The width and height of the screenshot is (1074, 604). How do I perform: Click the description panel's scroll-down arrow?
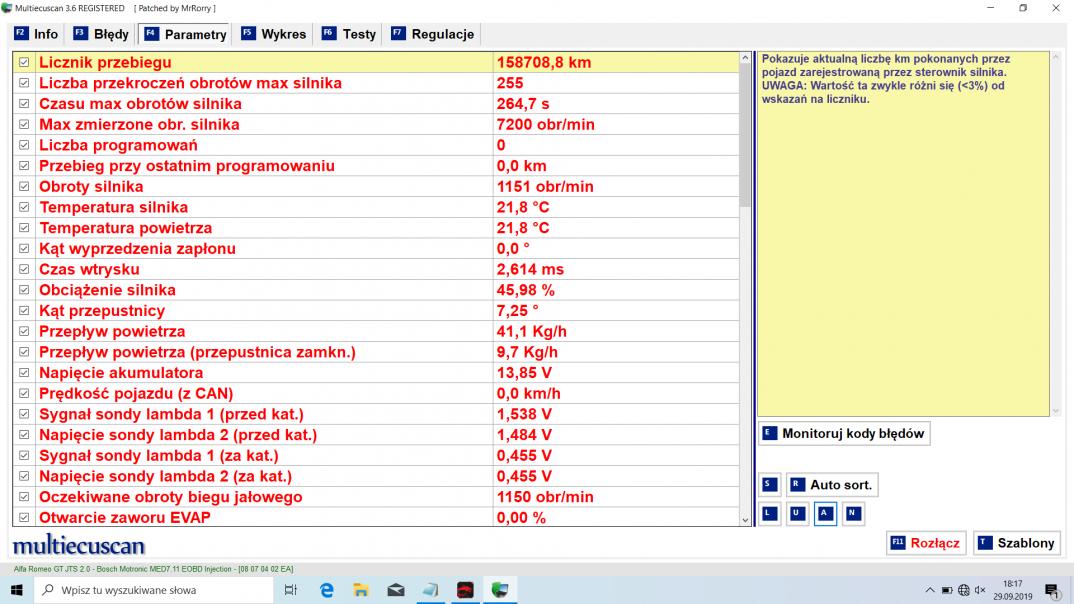click(x=1056, y=410)
